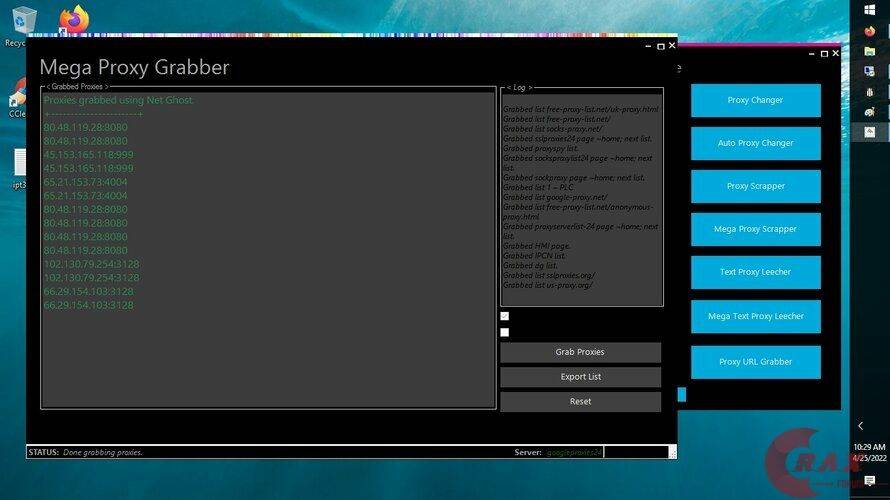
Task: Click log entry 'Grabbed dg list.'
Action: pyautogui.click(x=530, y=265)
